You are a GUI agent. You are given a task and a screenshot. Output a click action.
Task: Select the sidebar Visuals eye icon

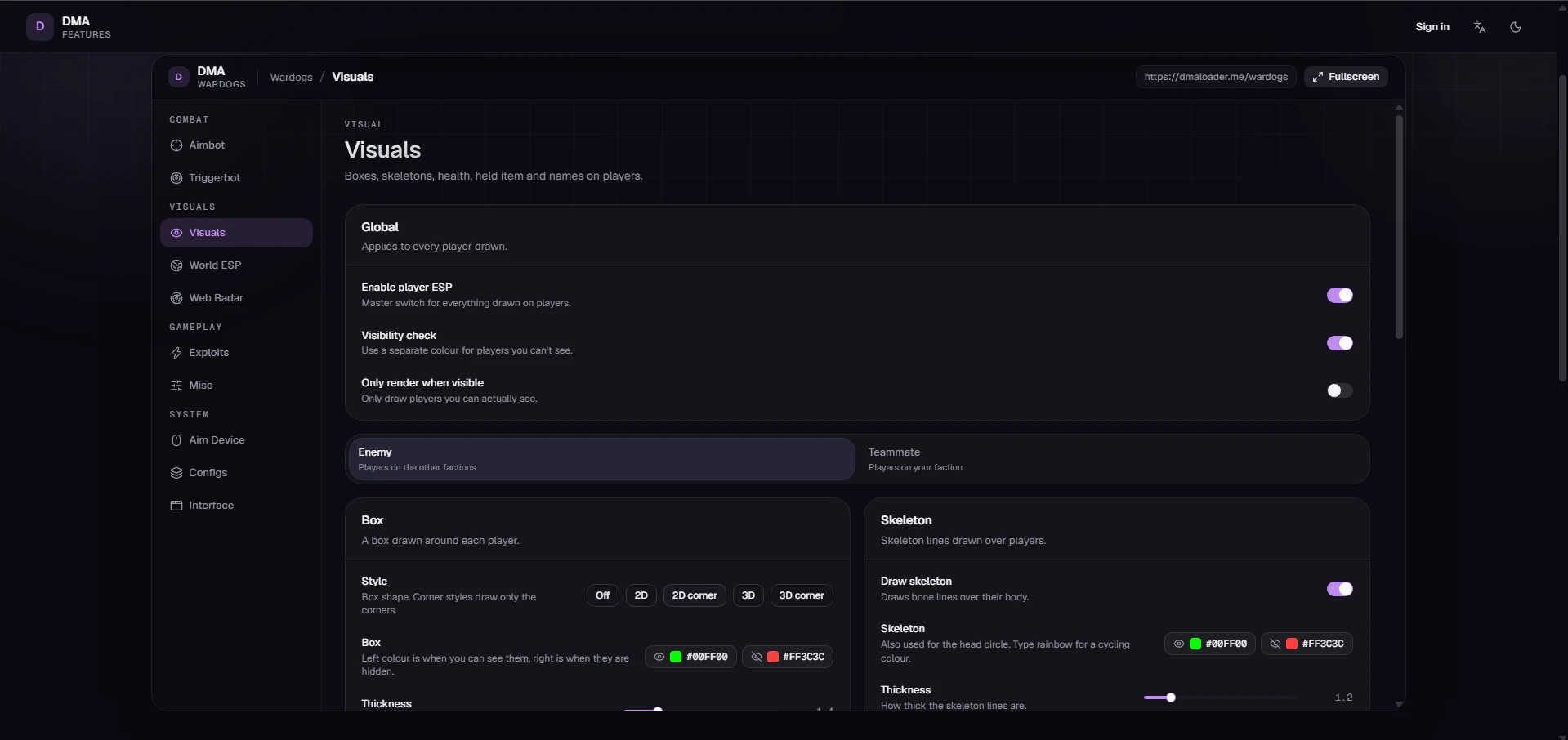(x=176, y=233)
